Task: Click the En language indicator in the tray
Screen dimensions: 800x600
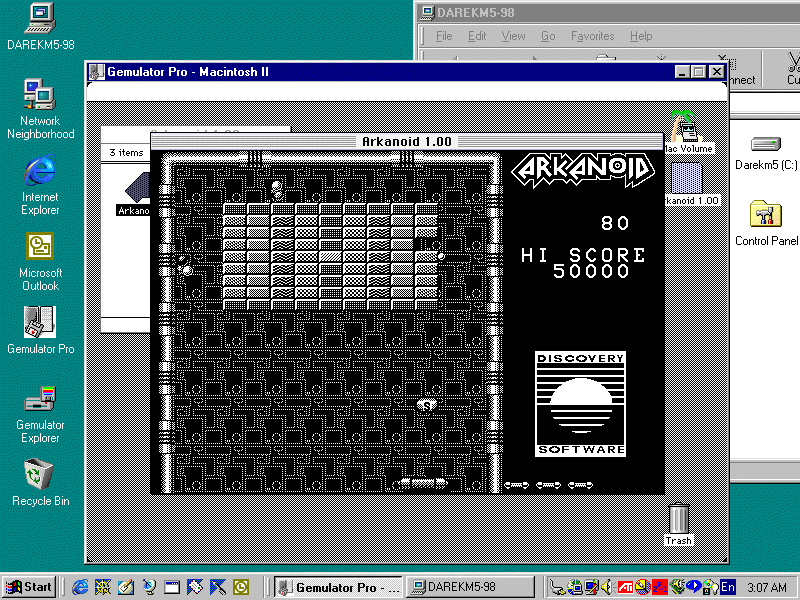Action: 728,587
